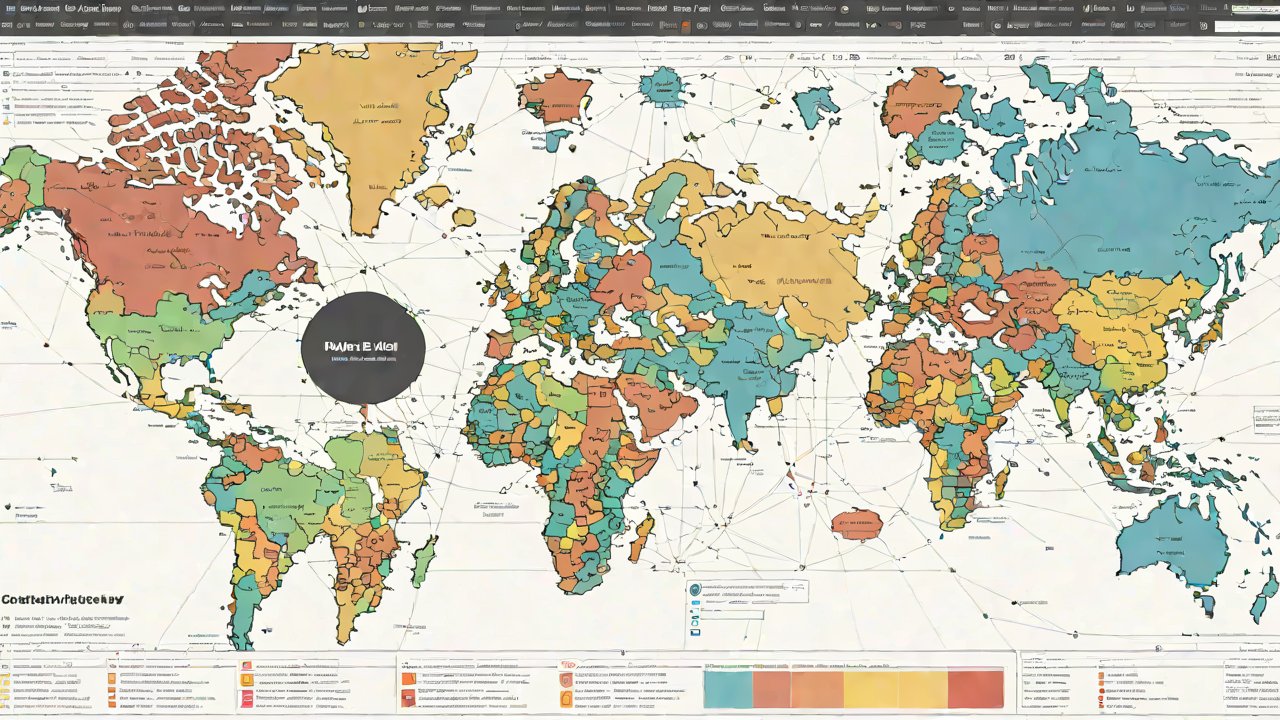Click the dark circular label in the Atlantic
The height and width of the screenshot is (720, 1280).
[363, 348]
